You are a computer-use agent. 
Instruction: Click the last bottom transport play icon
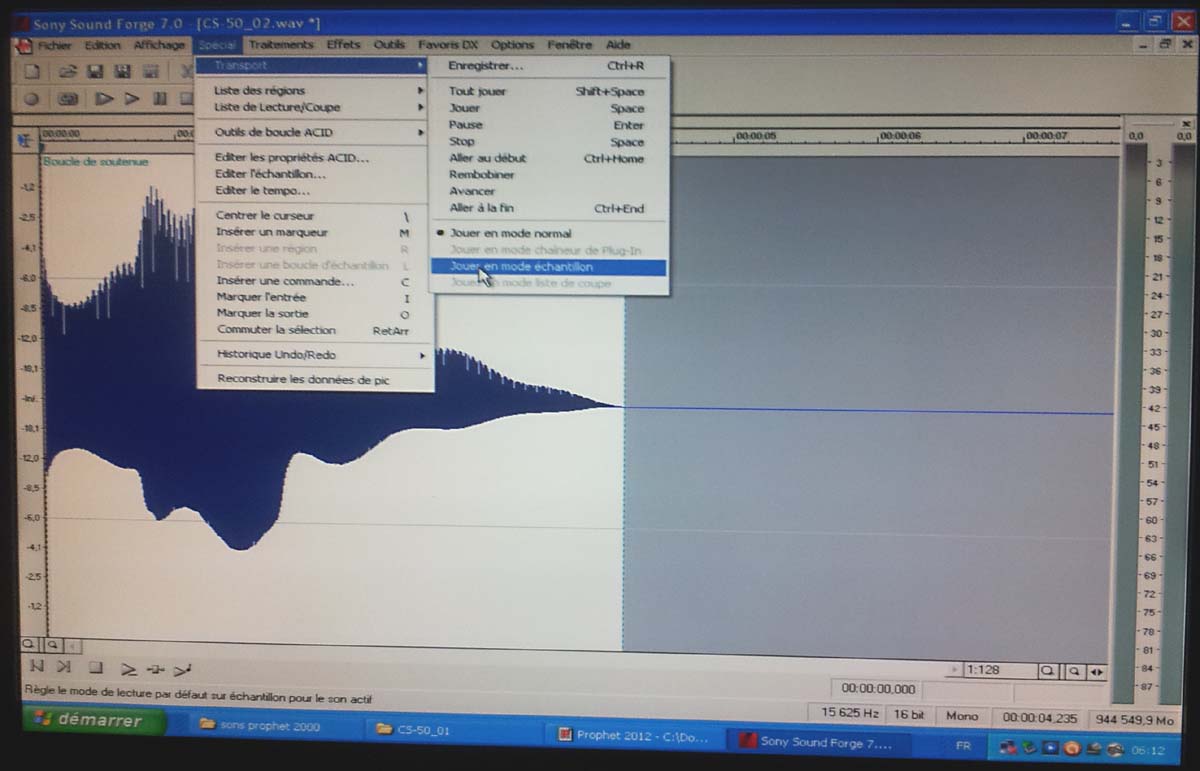tap(183, 669)
